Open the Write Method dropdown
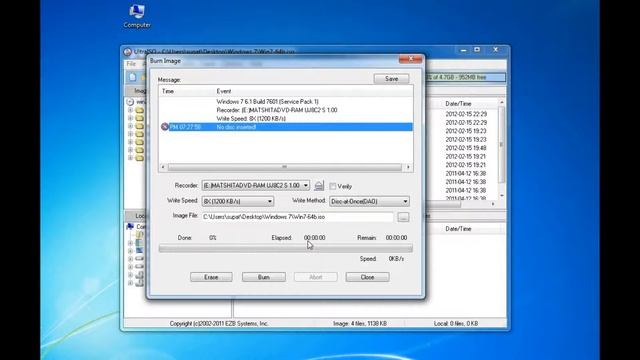This screenshot has width=640, height=360. click(x=405, y=201)
